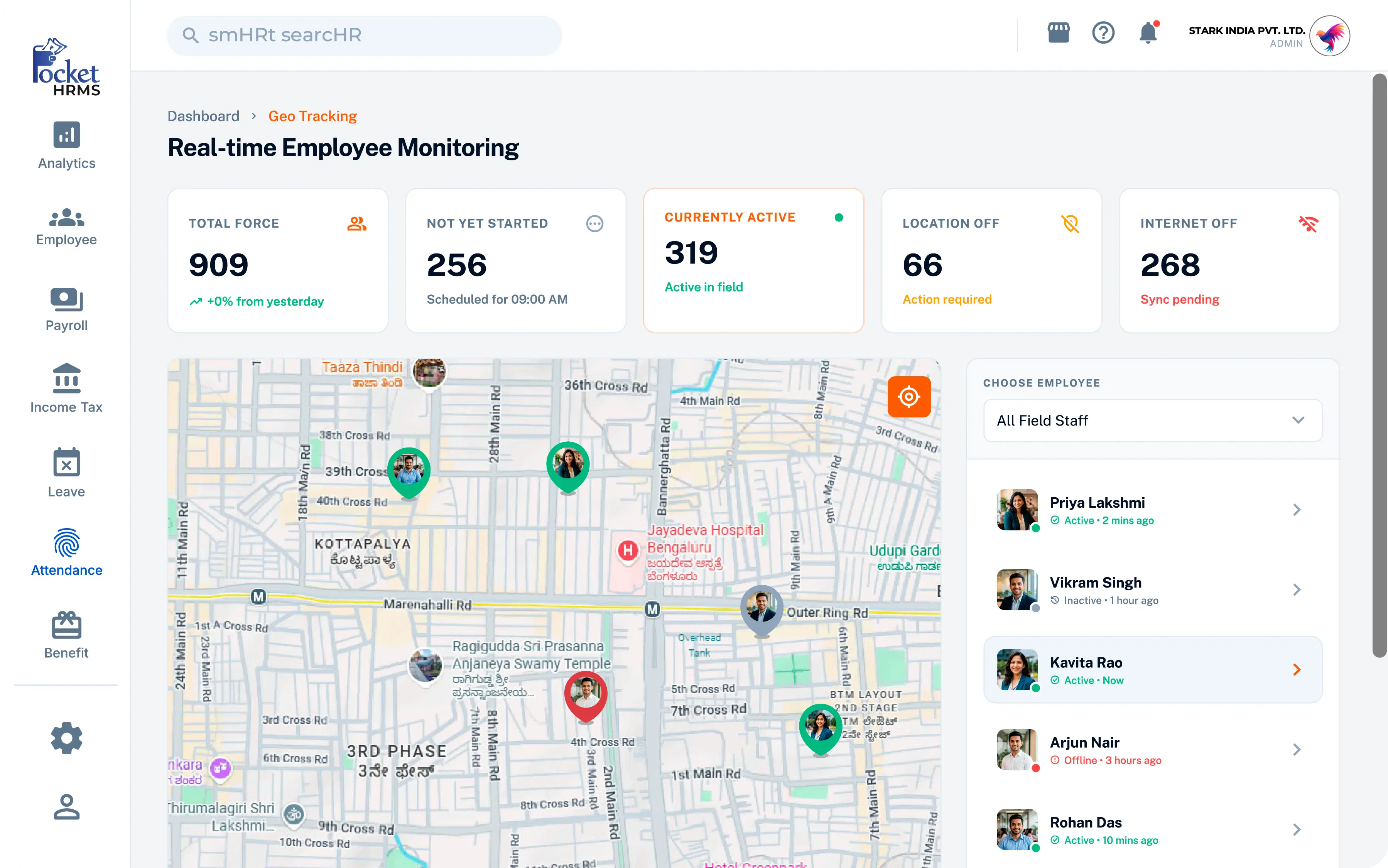Click Priya Lakshmi's profile photo

click(x=1017, y=510)
